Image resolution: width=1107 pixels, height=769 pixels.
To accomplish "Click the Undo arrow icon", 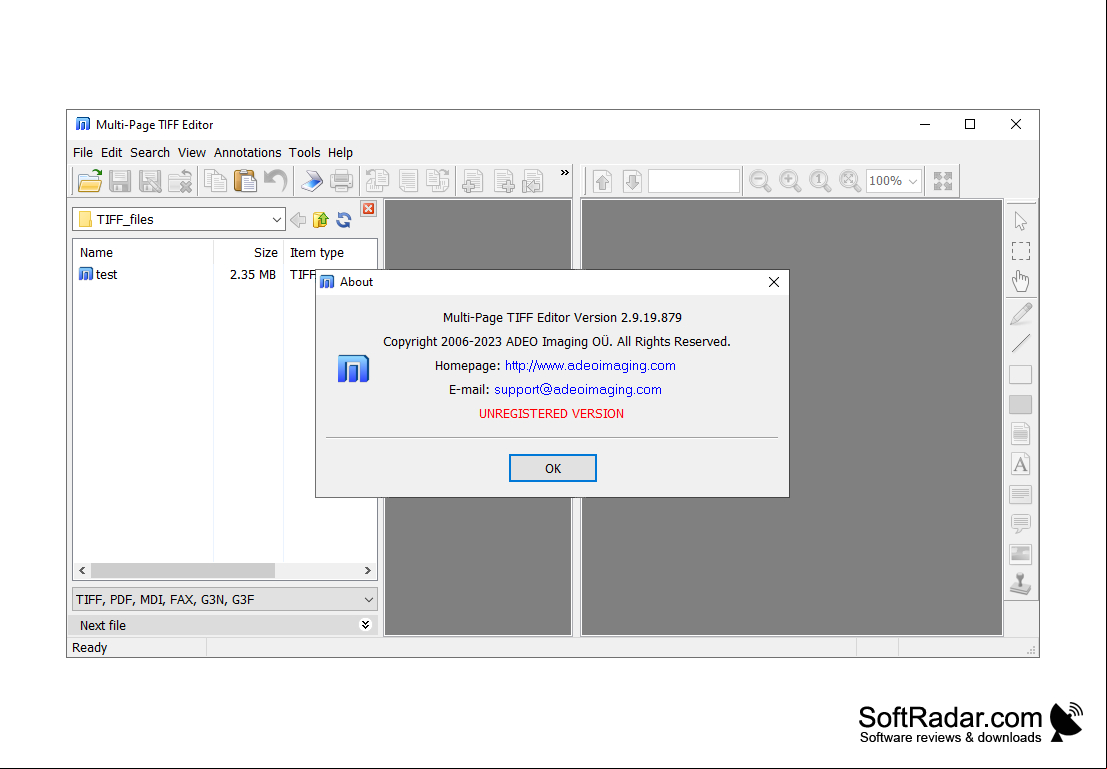I will click(275, 181).
